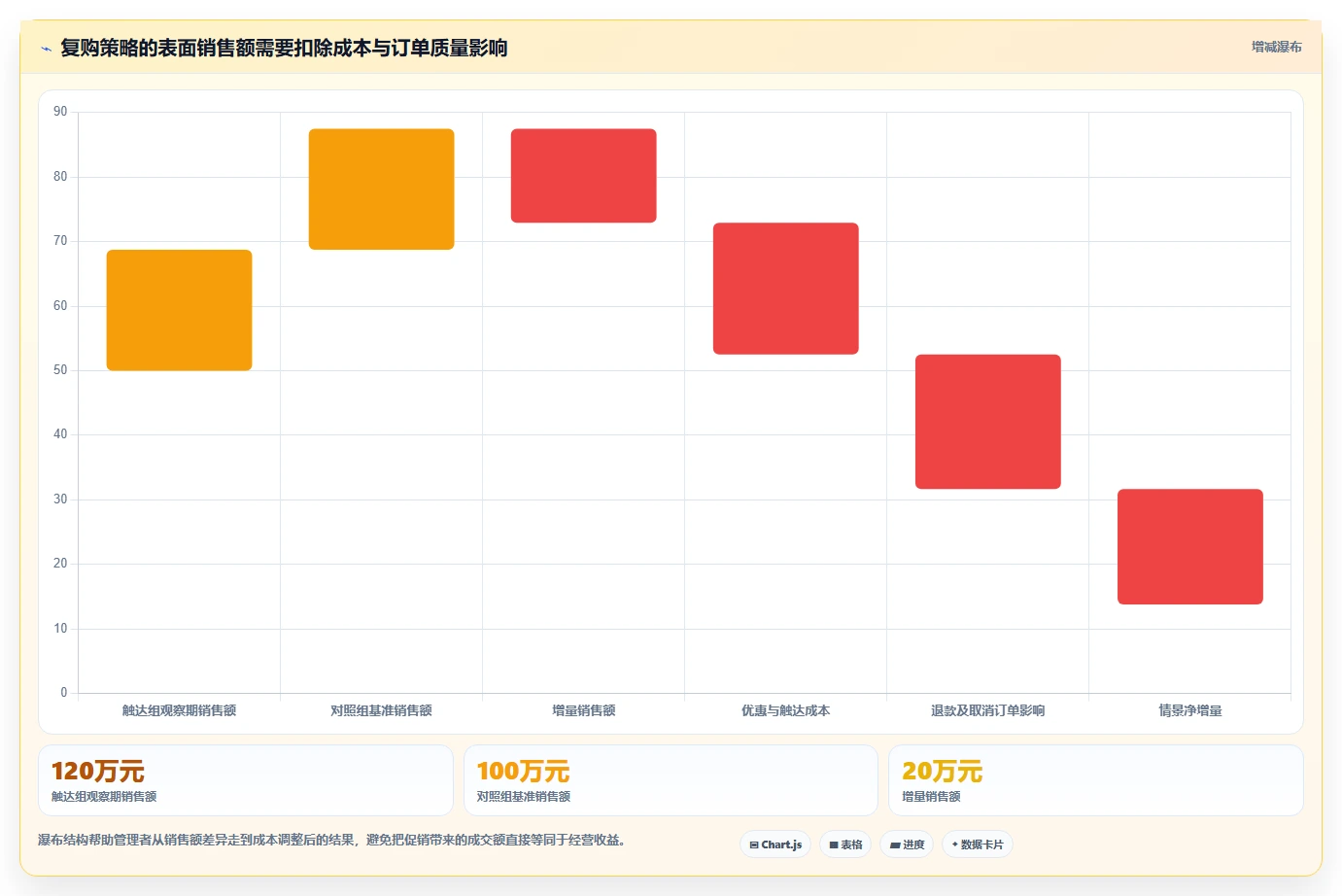Screen dimensions: 1342x896
Task: Click the Chart.js tag chip
Action: (775, 844)
